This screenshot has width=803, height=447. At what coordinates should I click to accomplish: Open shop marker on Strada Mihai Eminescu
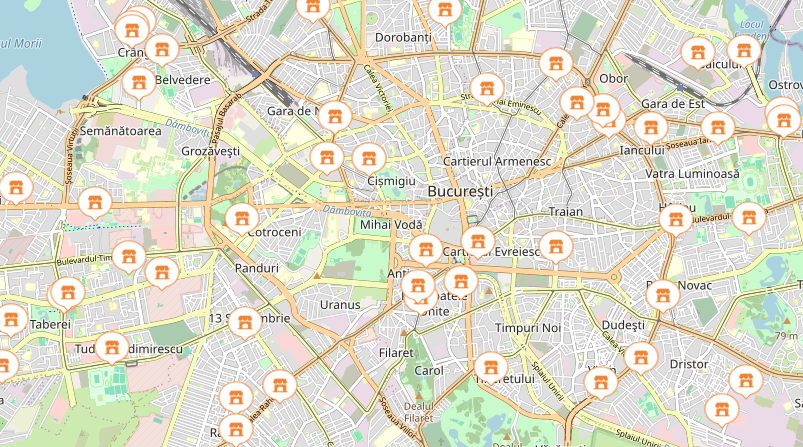point(487,89)
